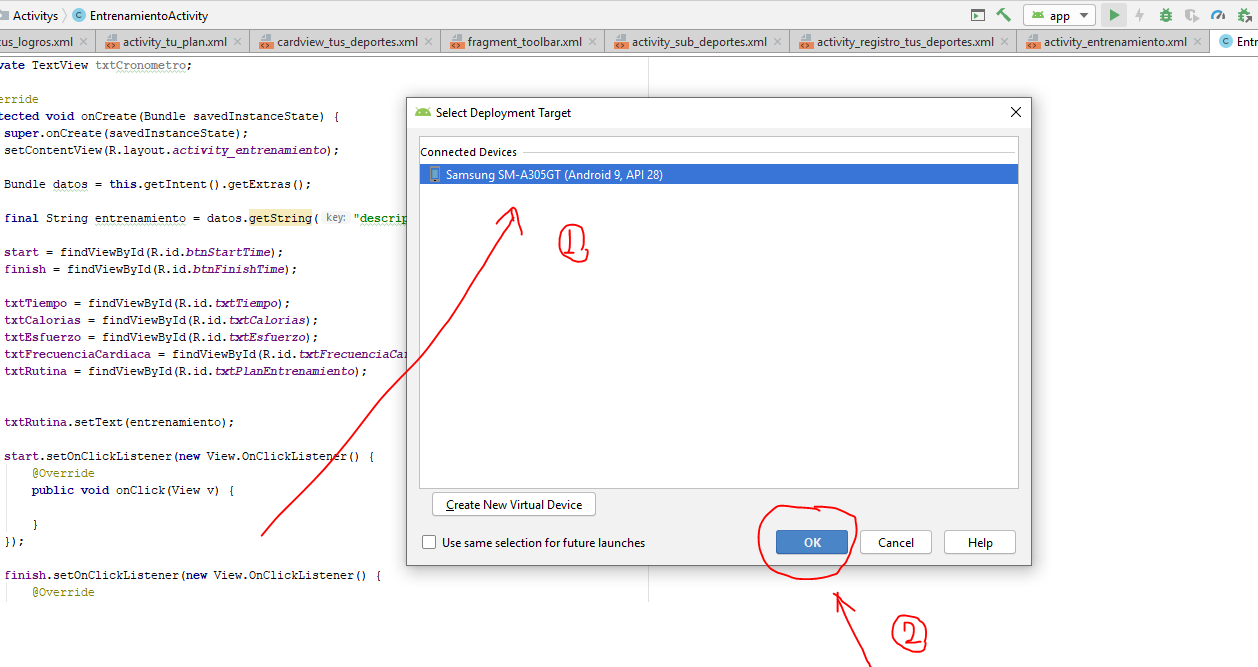
Task: Click txtCalorias findViewById line
Action: click(161, 320)
